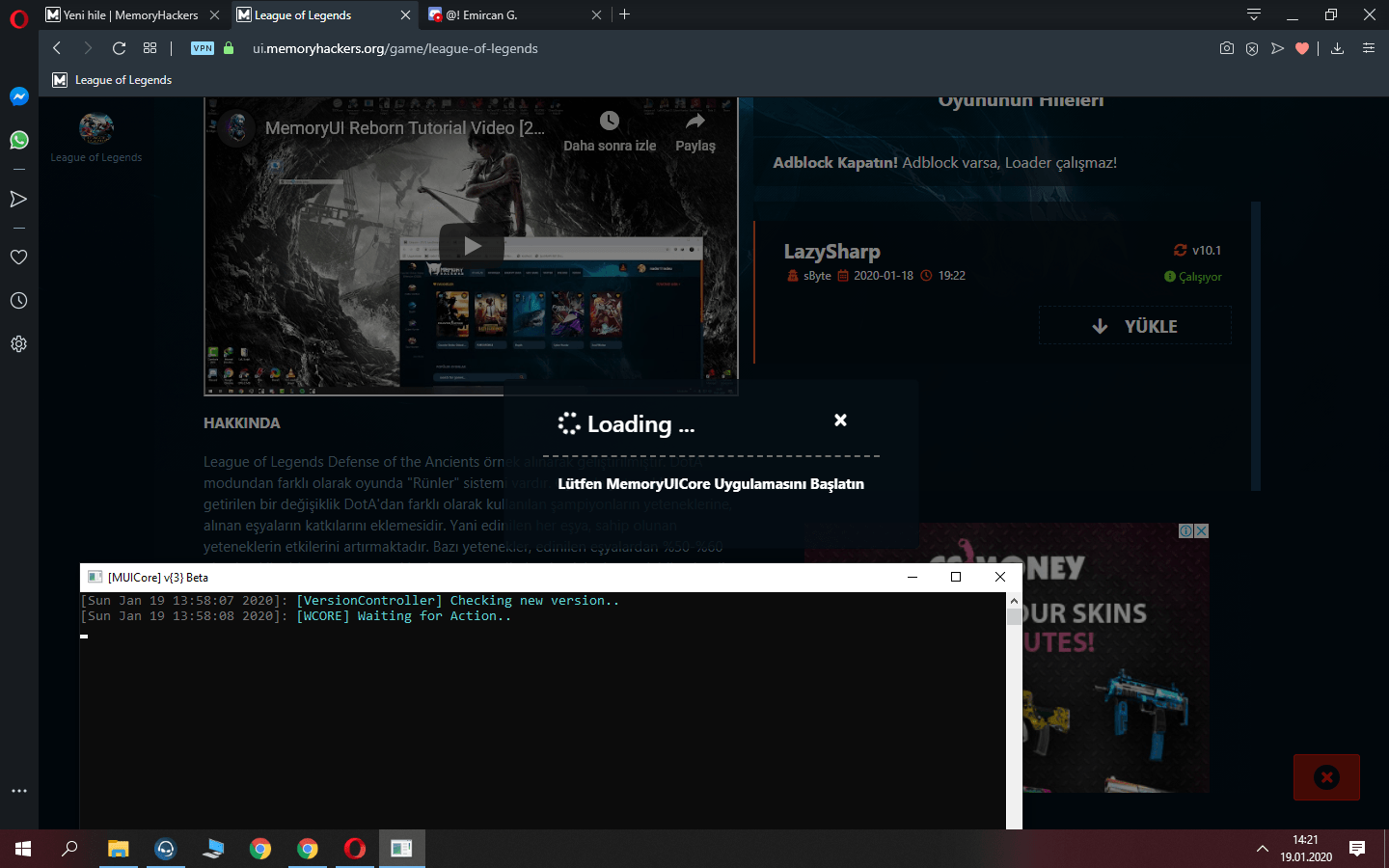Open tab list menu icon
The image size is (1389, 868).
1253,14
